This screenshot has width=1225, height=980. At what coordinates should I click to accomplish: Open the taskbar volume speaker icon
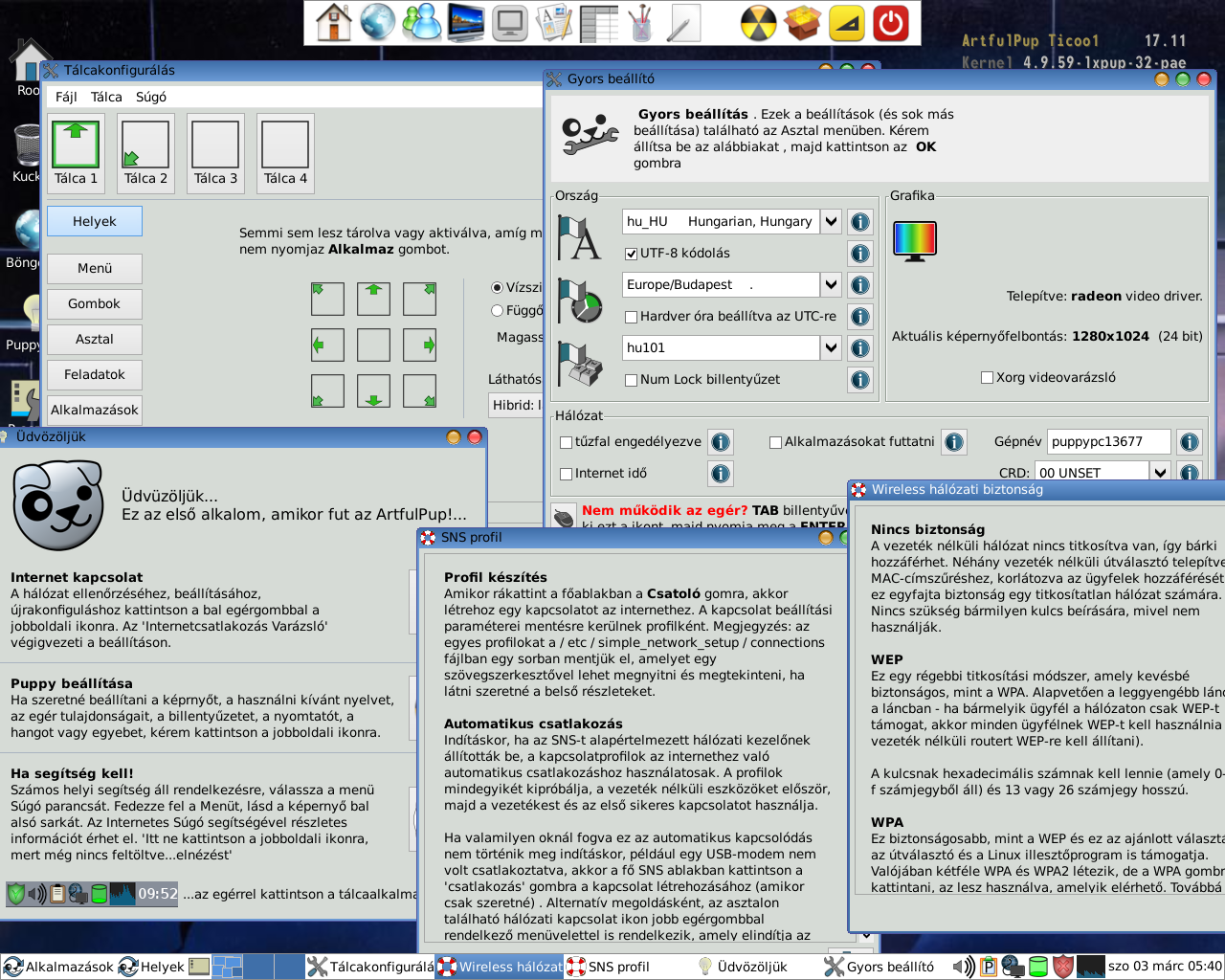pos(964,967)
